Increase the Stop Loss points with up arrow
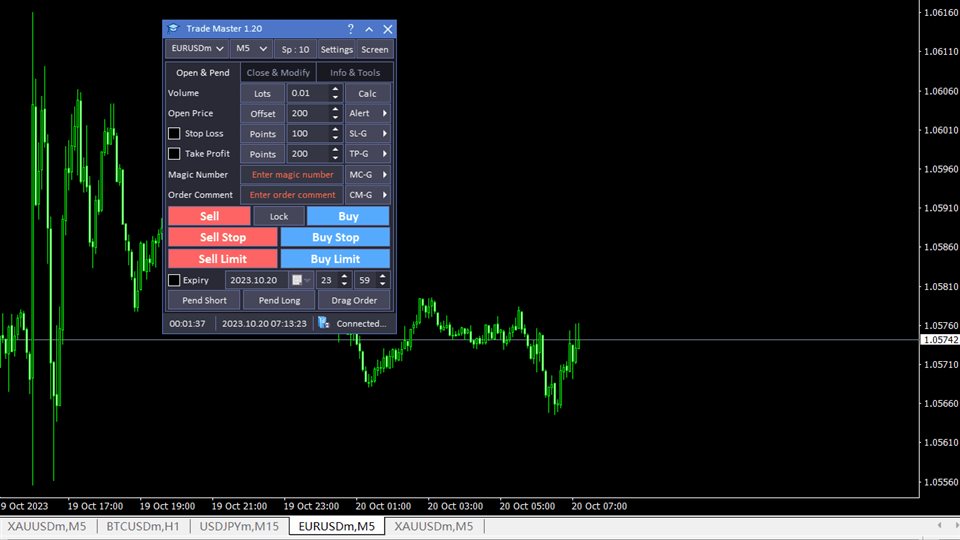The width and height of the screenshot is (960, 540). [335, 130]
